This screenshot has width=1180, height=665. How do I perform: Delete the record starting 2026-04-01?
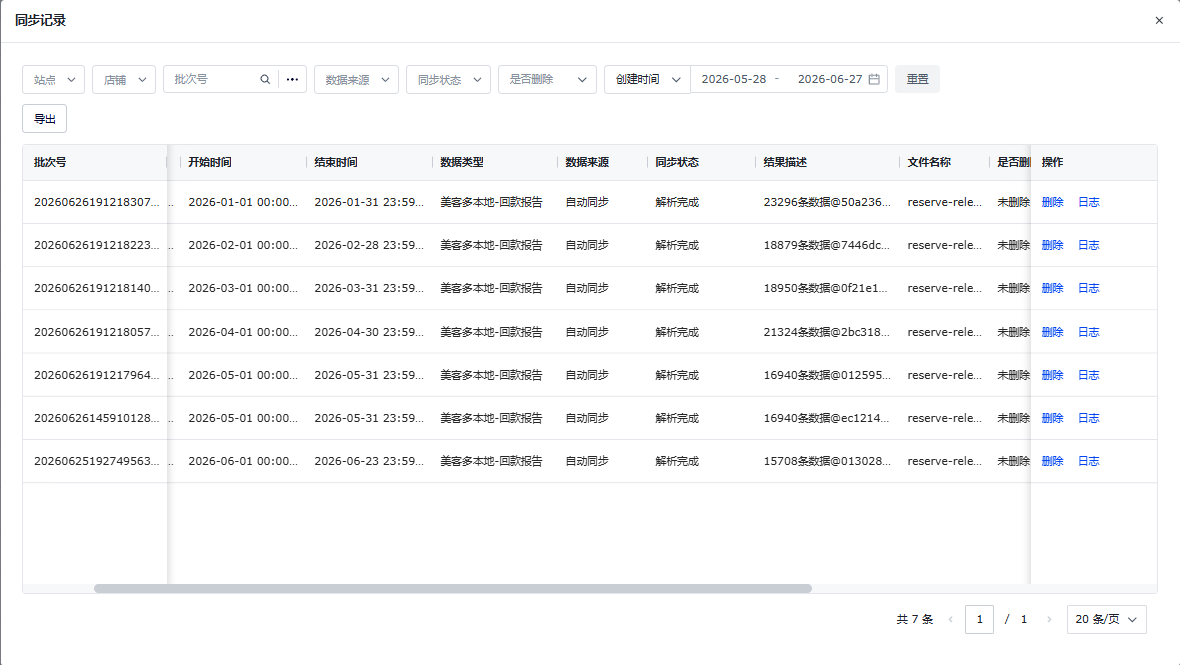1052,332
